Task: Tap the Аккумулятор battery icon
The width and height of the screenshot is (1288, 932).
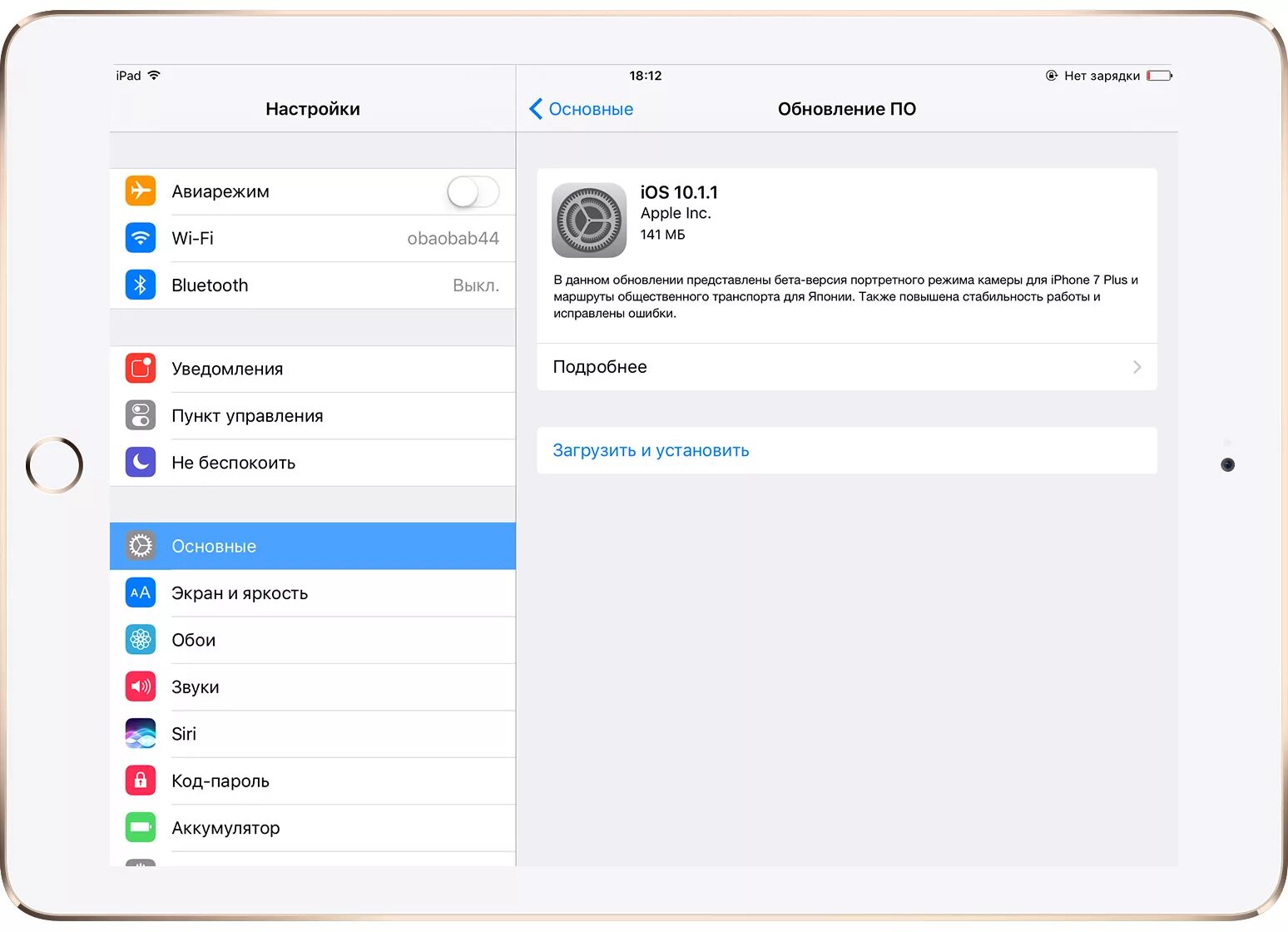Action: [141, 827]
